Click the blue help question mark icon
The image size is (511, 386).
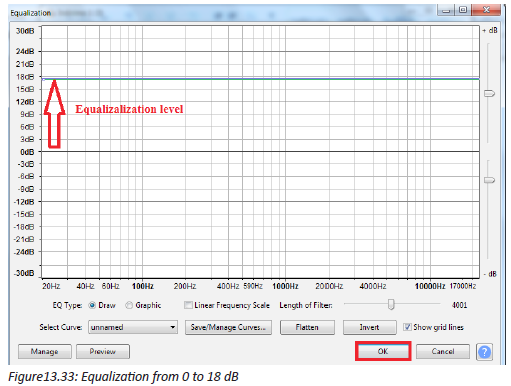click(484, 352)
